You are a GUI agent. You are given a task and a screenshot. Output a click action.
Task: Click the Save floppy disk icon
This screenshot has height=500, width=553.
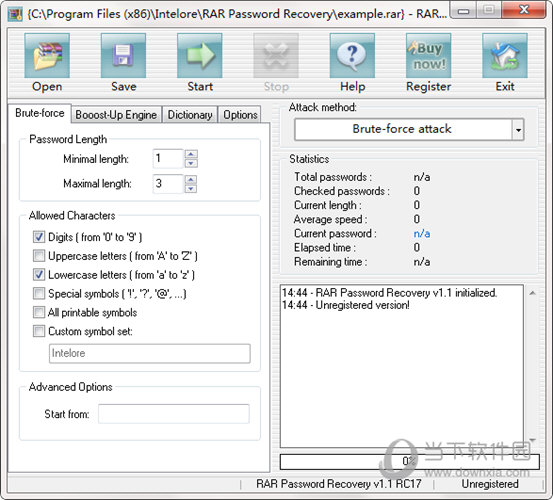(123, 55)
